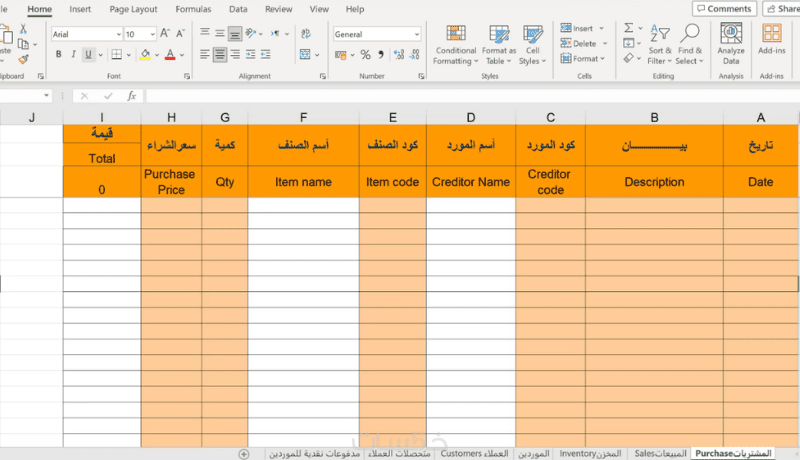Click the Align Right icon
Image resolution: width=800 pixels, height=460 pixels.
point(235,55)
